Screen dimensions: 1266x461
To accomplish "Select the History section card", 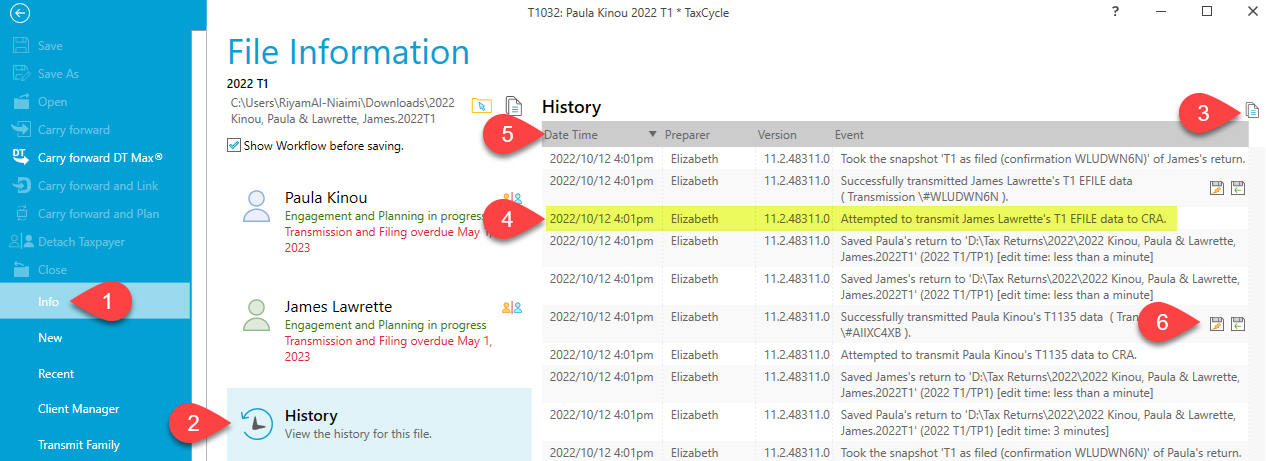I will click(380, 424).
